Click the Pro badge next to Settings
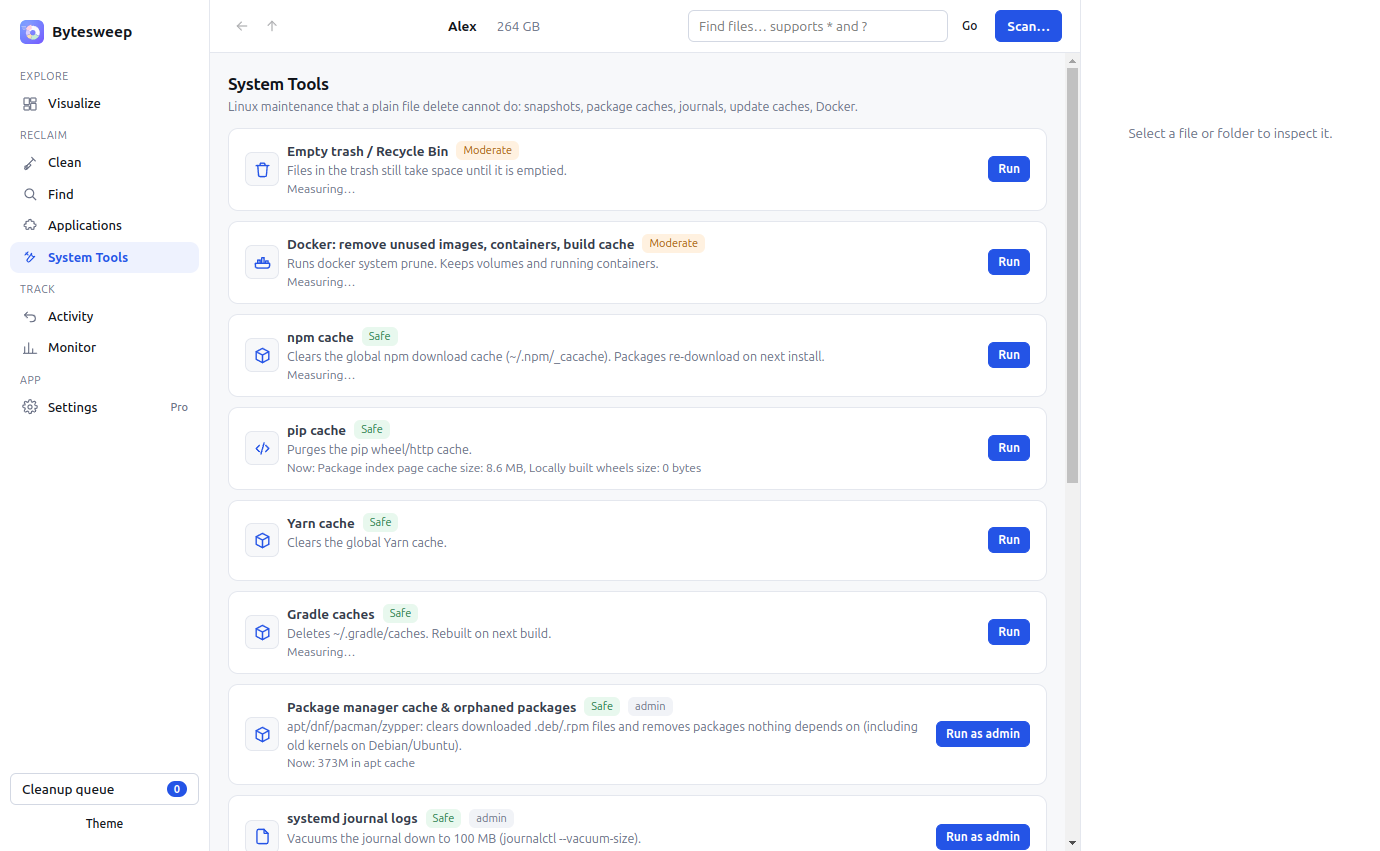Screen dimensions: 1380x851 [179, 408]
